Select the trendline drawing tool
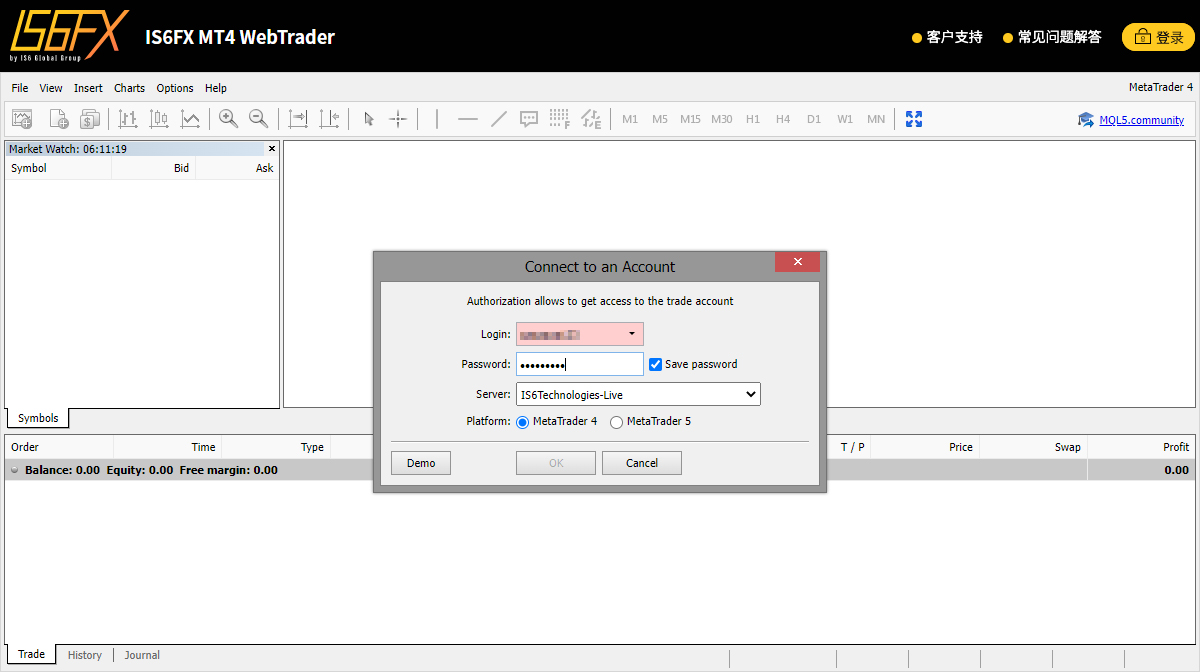The width and height of the screenshot is (1200, 672). [x=499, y=119]
